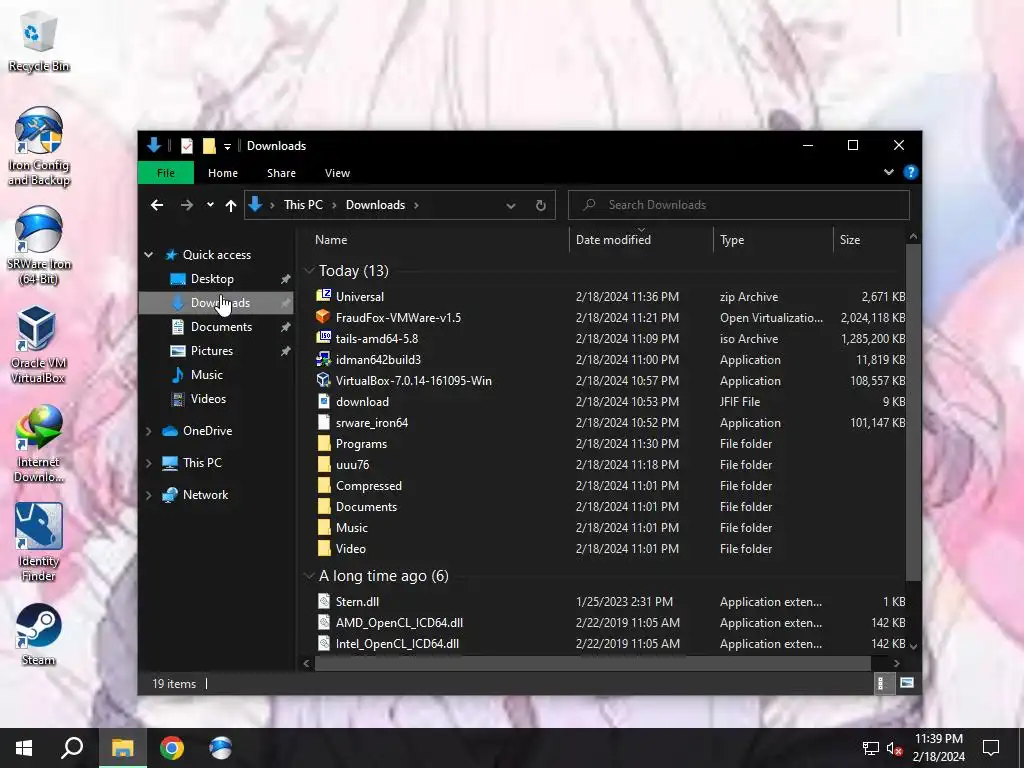Open SRWare Iron from the taskbar
The image size is (1024, 768).
coord(221,748)
